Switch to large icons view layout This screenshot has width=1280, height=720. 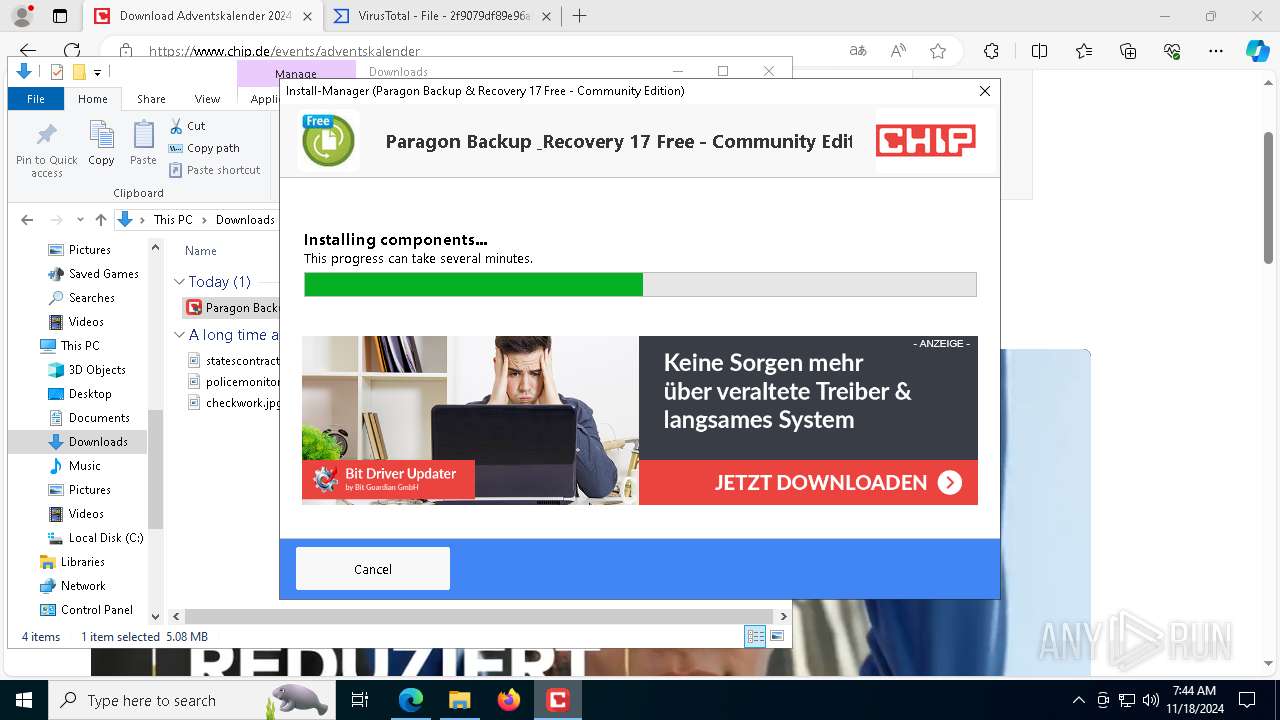point(777,636)
